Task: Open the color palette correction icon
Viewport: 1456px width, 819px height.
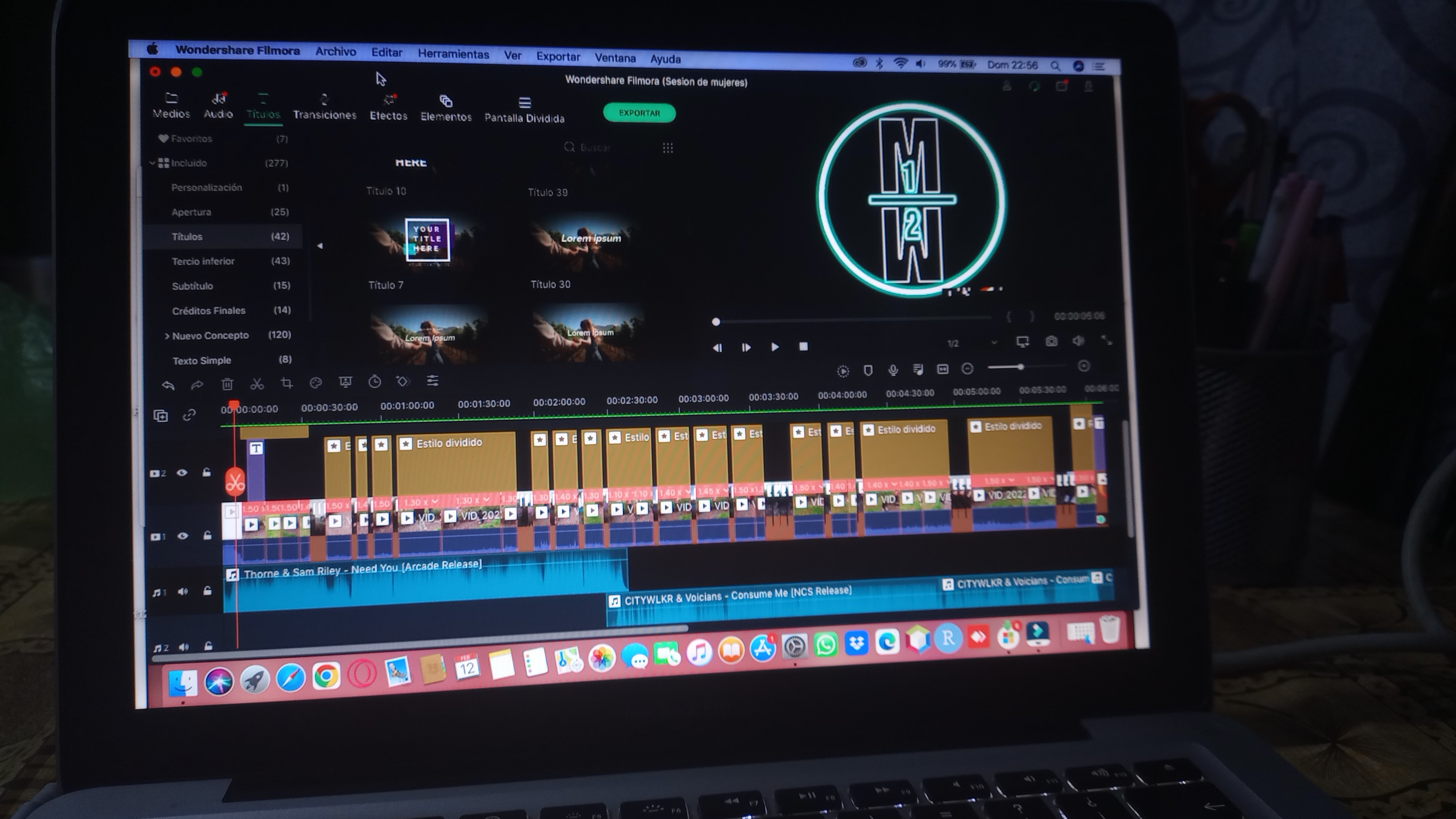Action: 316,383
